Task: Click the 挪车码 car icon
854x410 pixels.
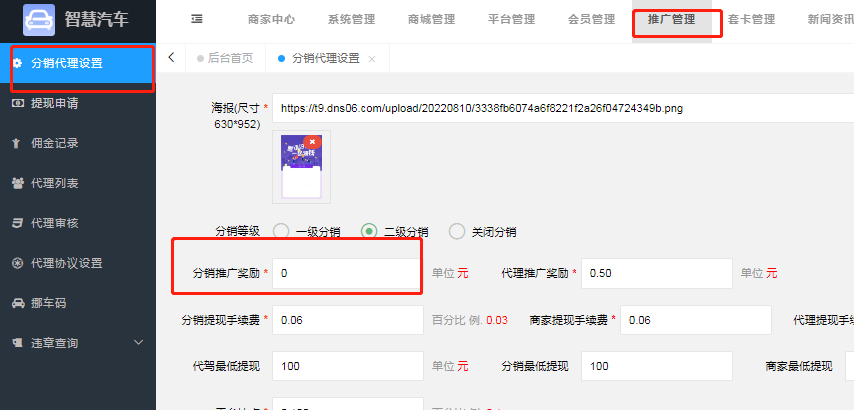Action: (18, 303)
